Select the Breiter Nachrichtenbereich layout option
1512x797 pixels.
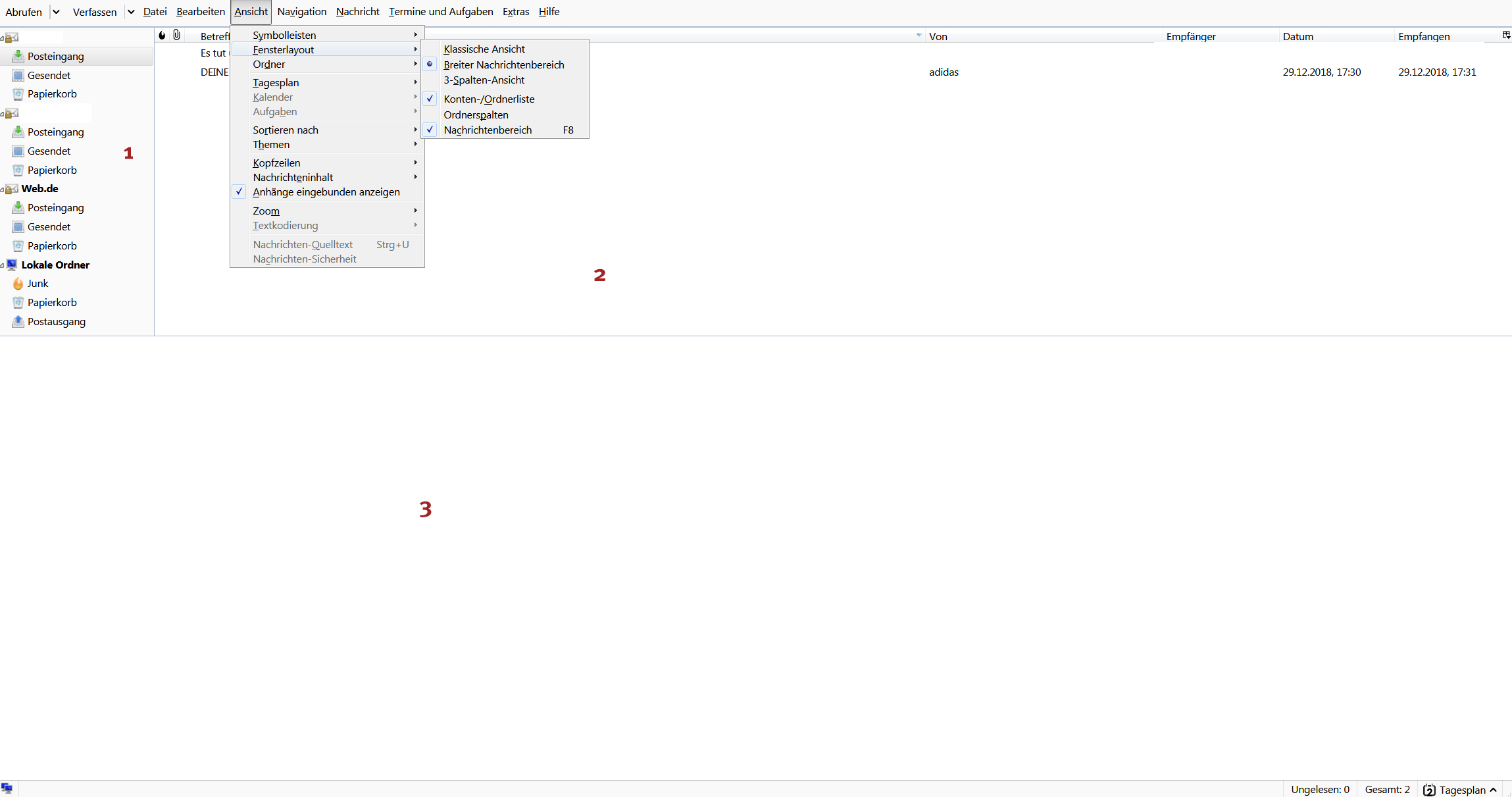503,64
